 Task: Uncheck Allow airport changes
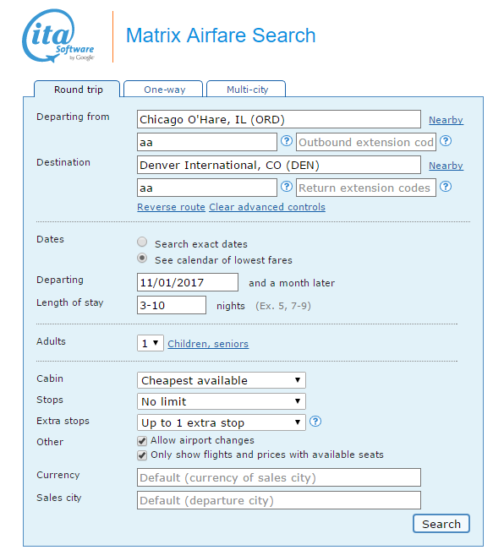tap(142, 441)
